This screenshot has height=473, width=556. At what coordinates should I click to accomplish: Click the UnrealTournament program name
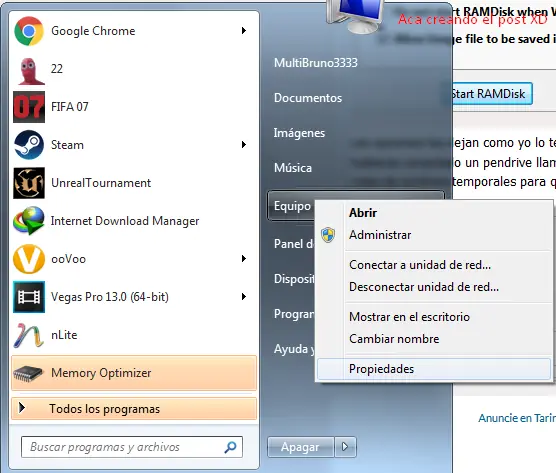coord(101,183)
